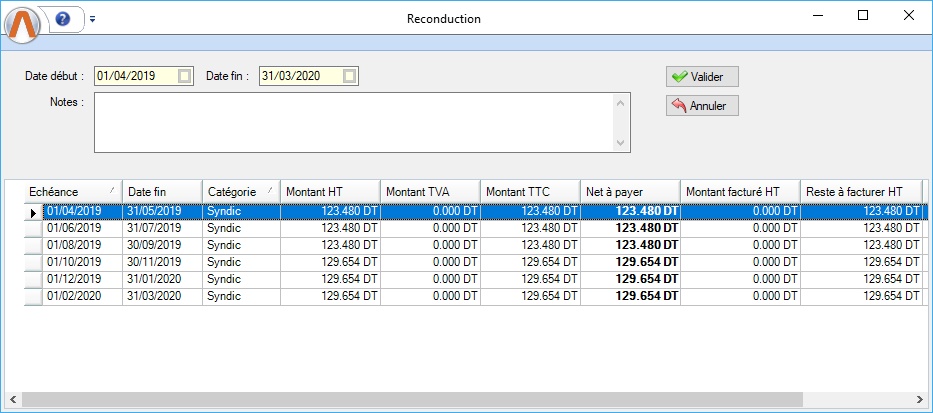Open the Date fin calendar picker
This screenshot has height=413, width=933.
349,76
